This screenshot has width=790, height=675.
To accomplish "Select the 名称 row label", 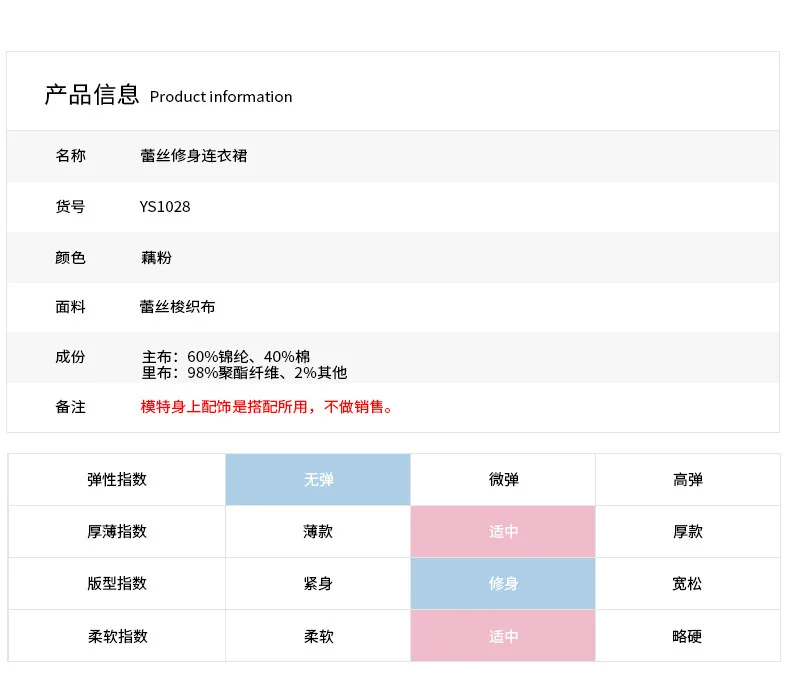I will coord(71,156).
